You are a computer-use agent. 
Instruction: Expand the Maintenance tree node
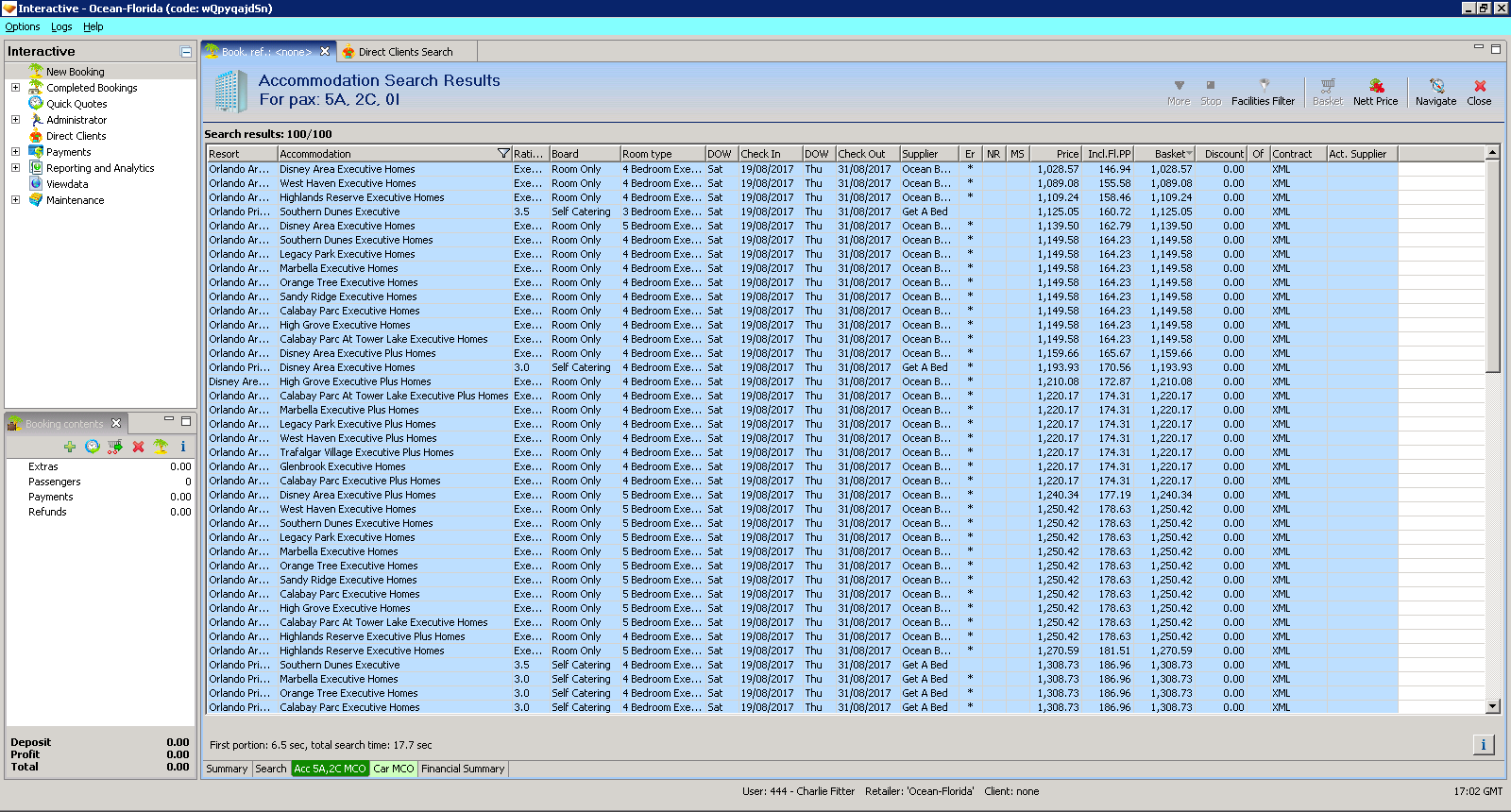click(x=15, y=199)
